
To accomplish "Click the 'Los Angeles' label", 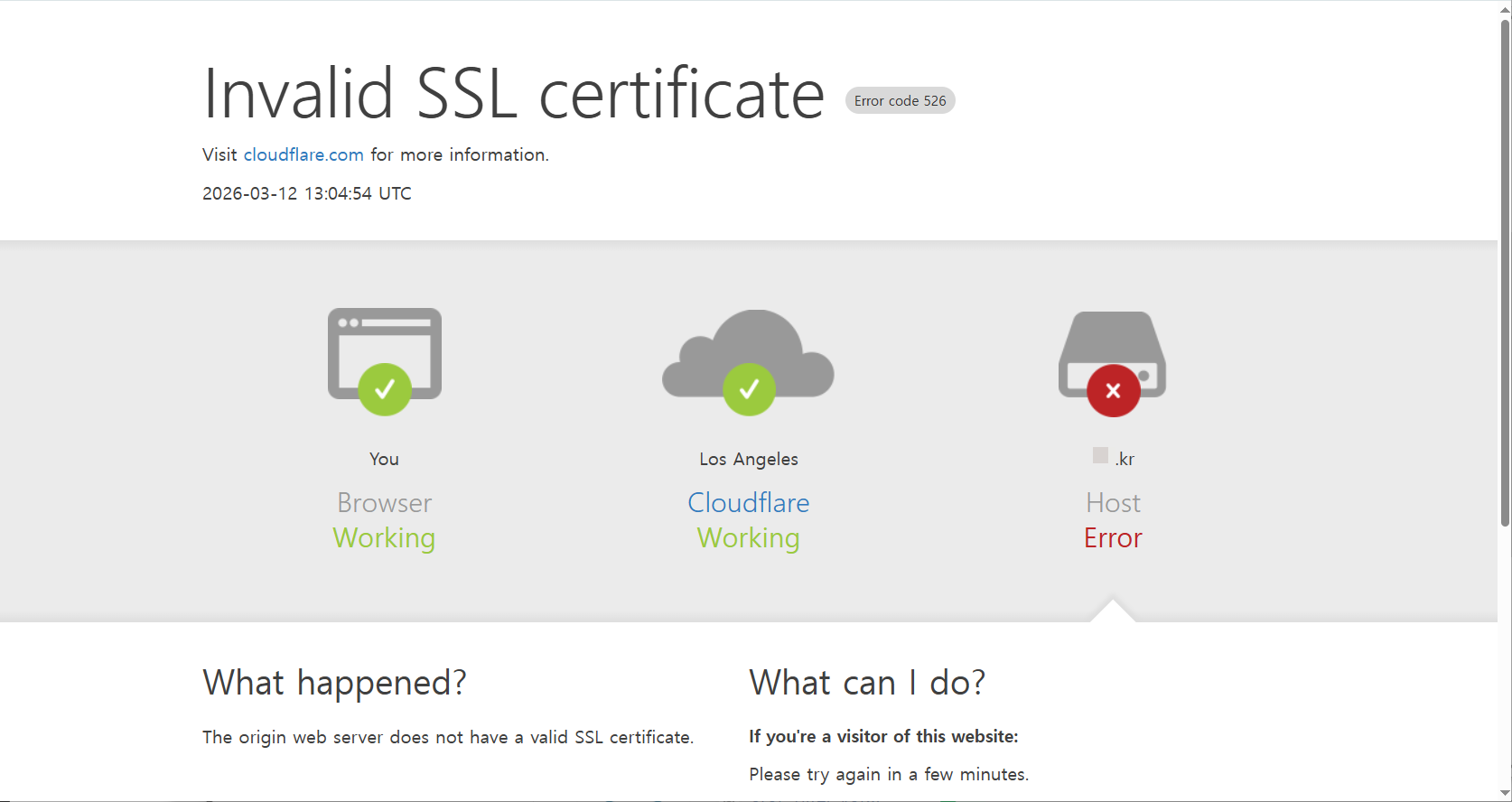I will pos(749,459).
